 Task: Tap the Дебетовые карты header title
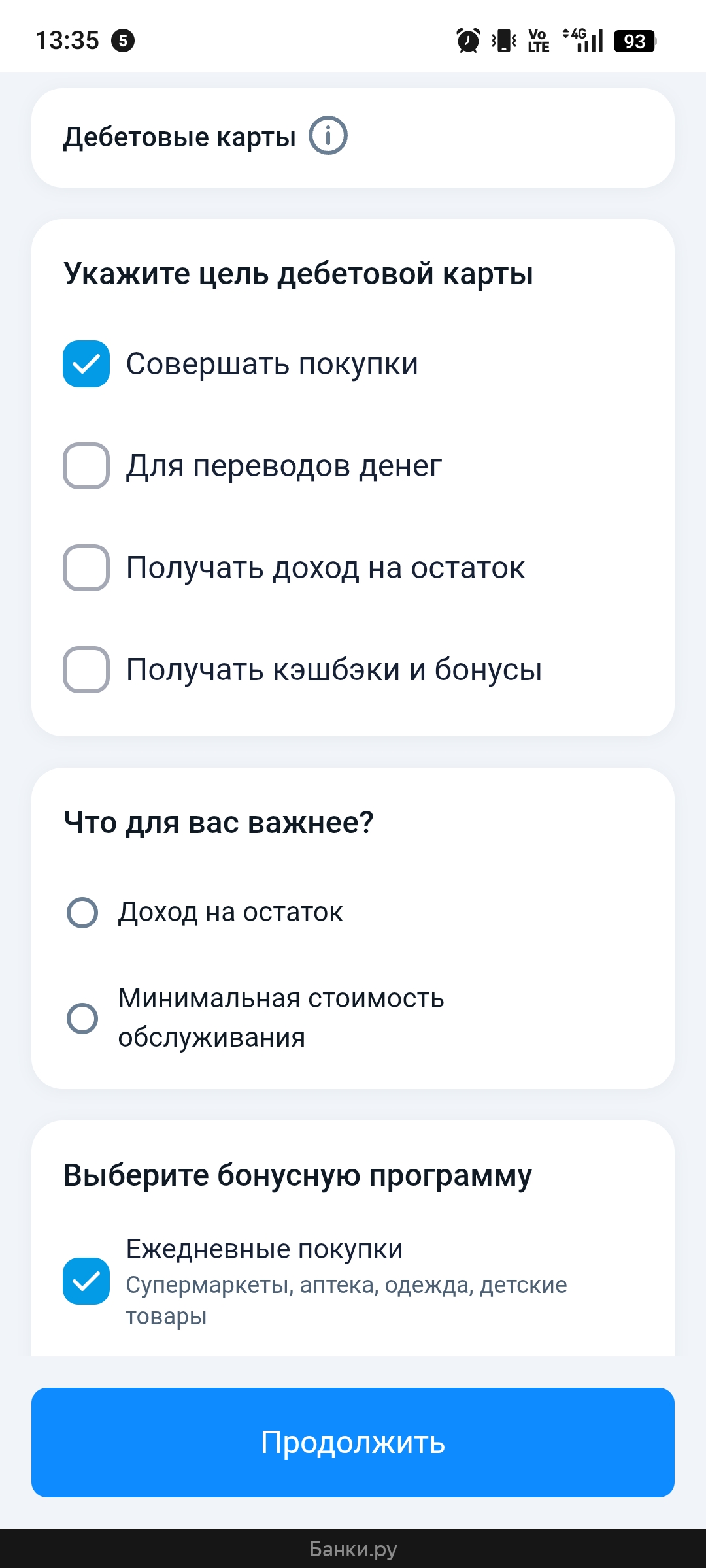(x=180, y=137)
